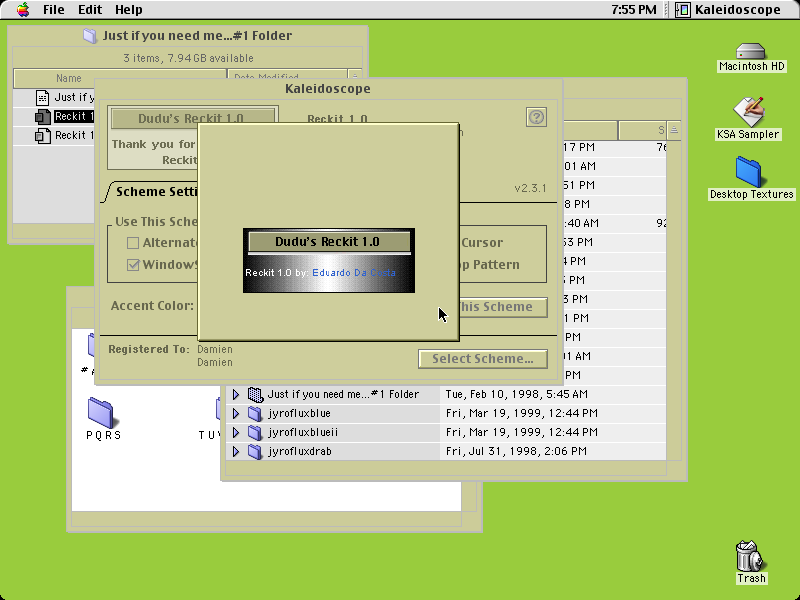
Task: Click the Fri, Jul 31, 1998, 2:06 PM date
Action: click(516, 452)
